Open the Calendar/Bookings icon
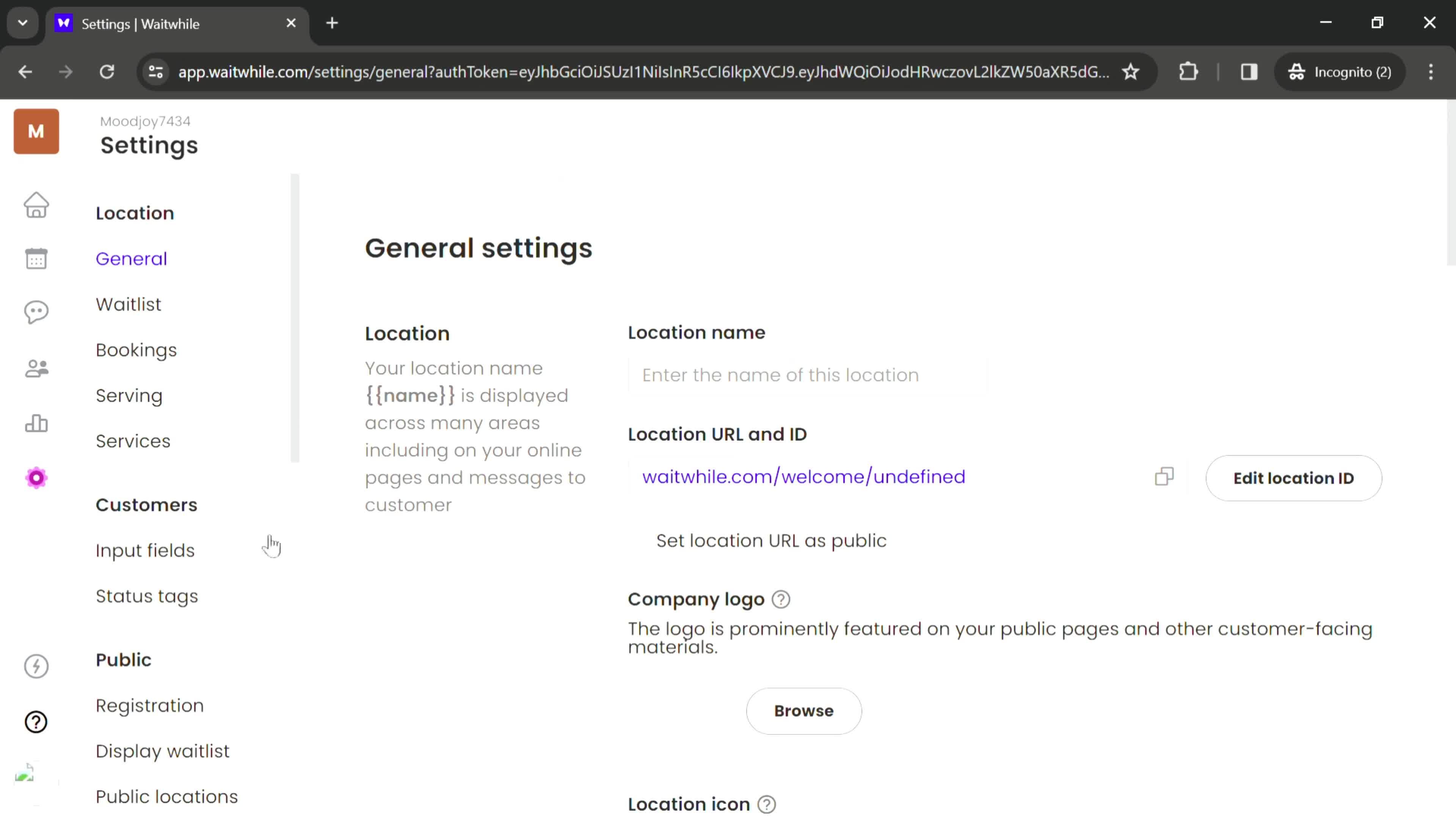The width and height of the screenshot is (1456, 819). (36, 258)
